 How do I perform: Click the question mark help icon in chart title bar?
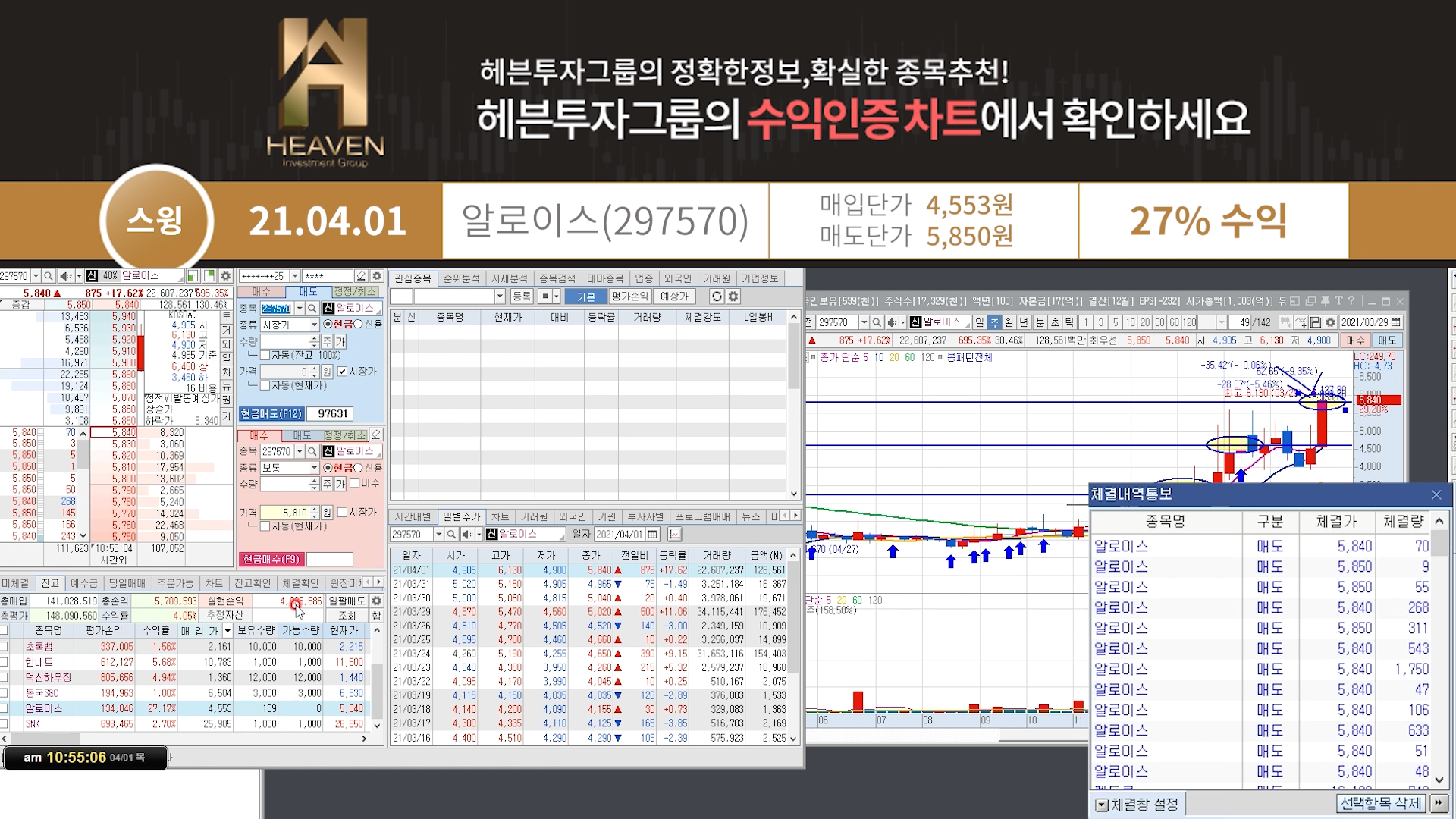[x=1351, y=301]
